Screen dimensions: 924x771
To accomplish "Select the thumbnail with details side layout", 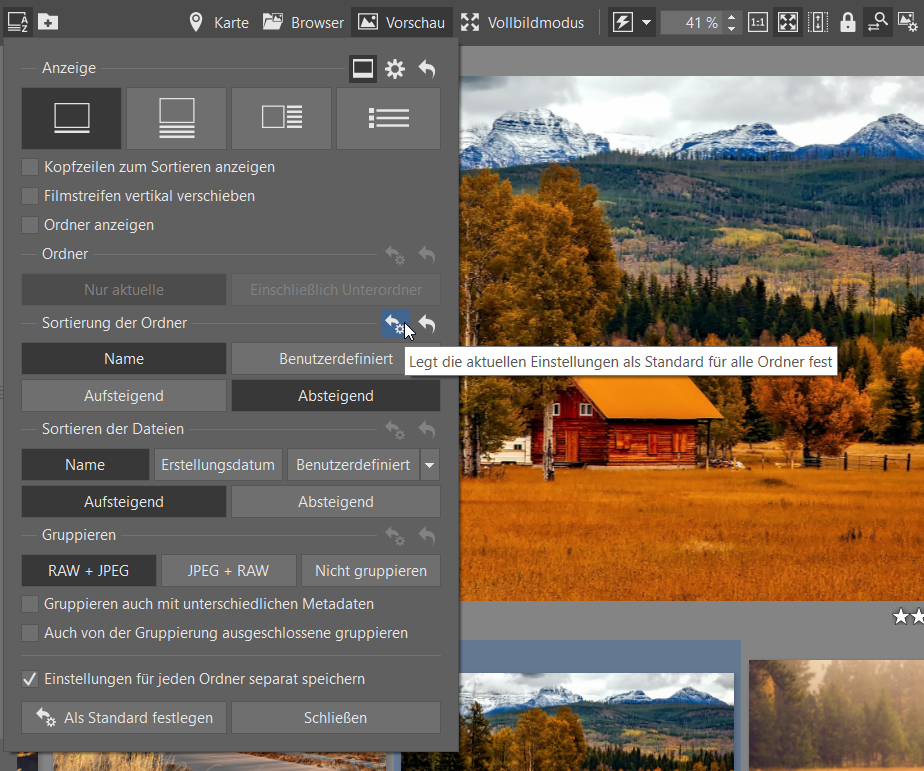I will 282,118.
